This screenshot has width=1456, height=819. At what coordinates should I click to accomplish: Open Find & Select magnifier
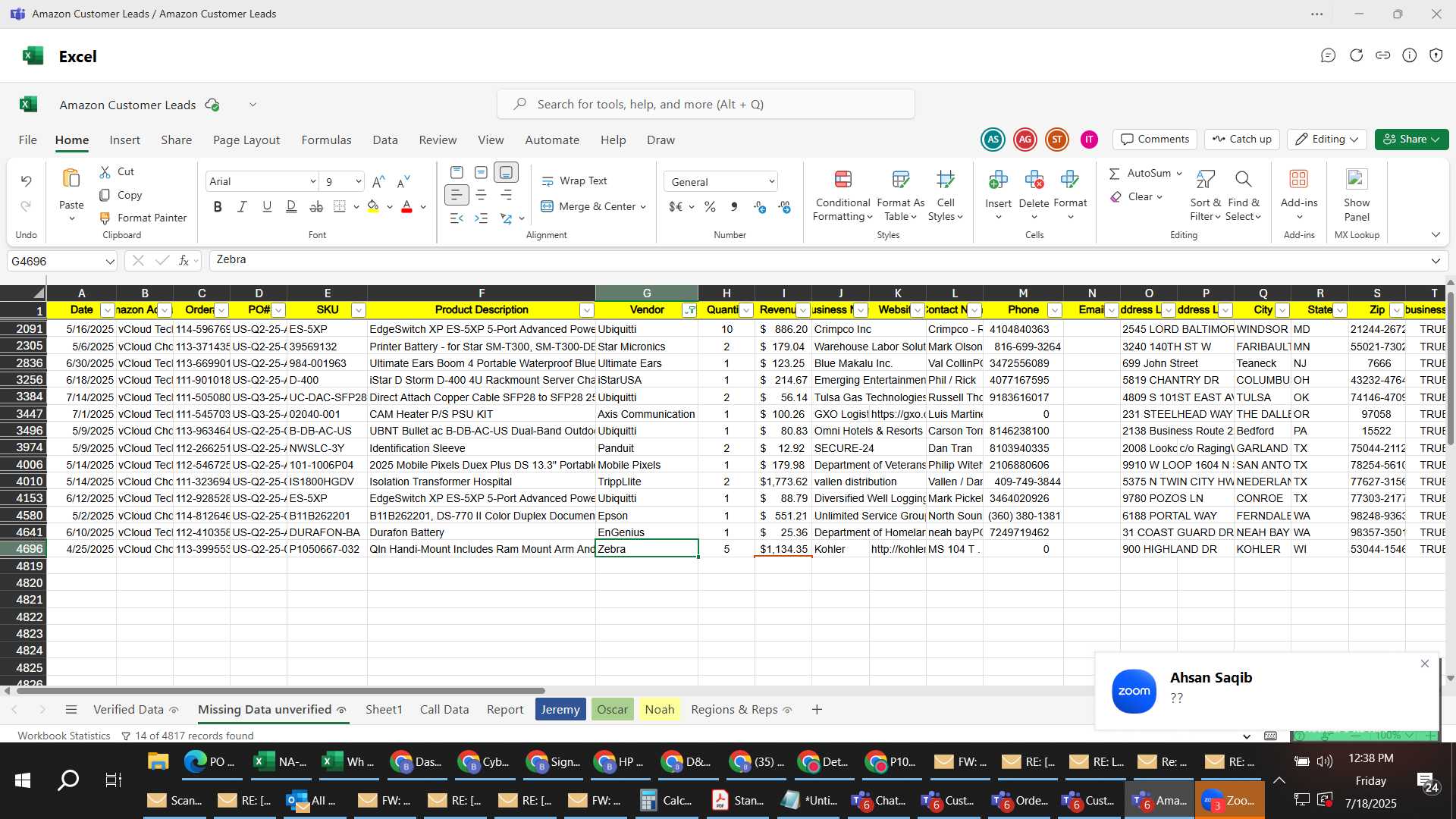click(1243, 196)
